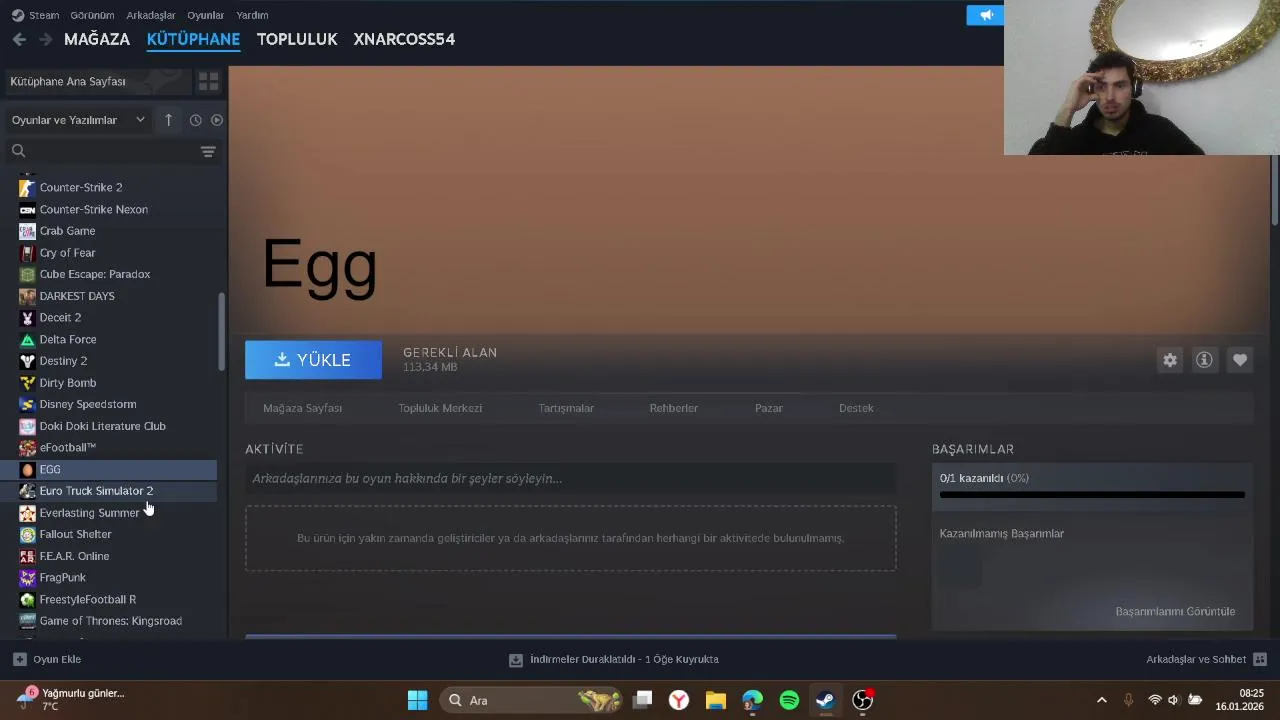Open Rehberler link
Image resolution: width=1280 pixels, height=720 pixels.
pos(673,408)
